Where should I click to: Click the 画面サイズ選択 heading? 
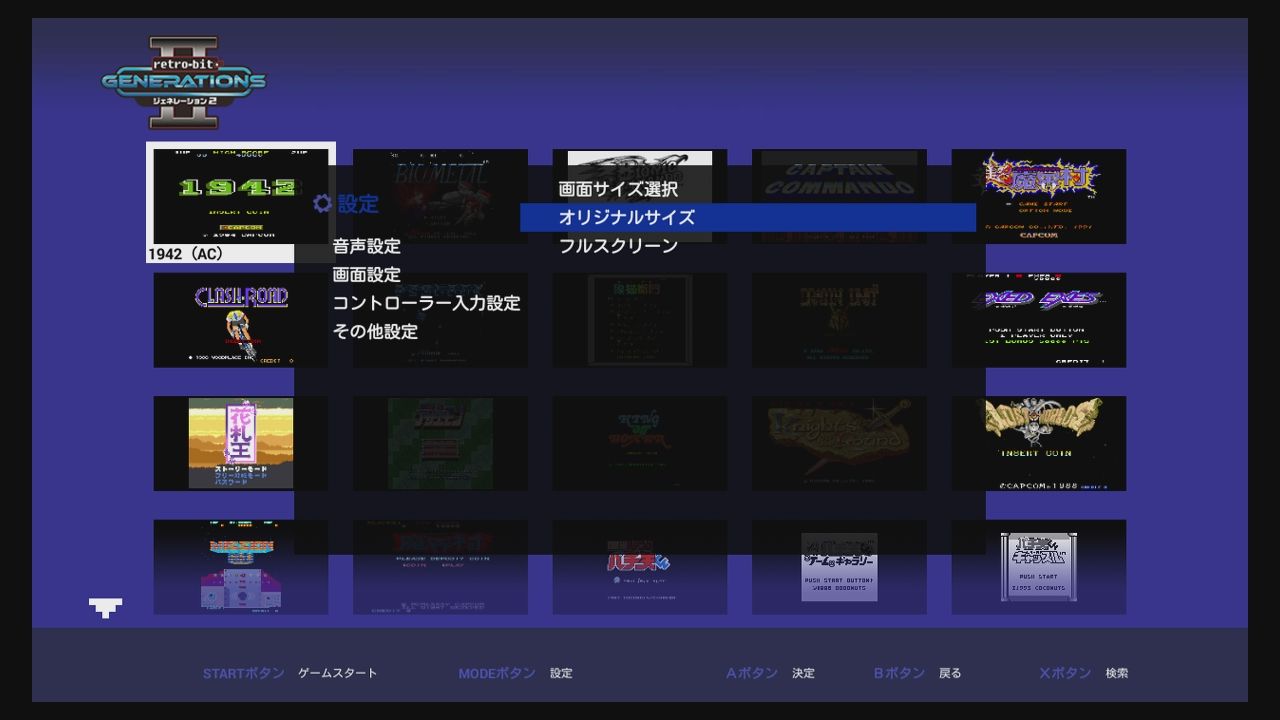coord(618,189)
